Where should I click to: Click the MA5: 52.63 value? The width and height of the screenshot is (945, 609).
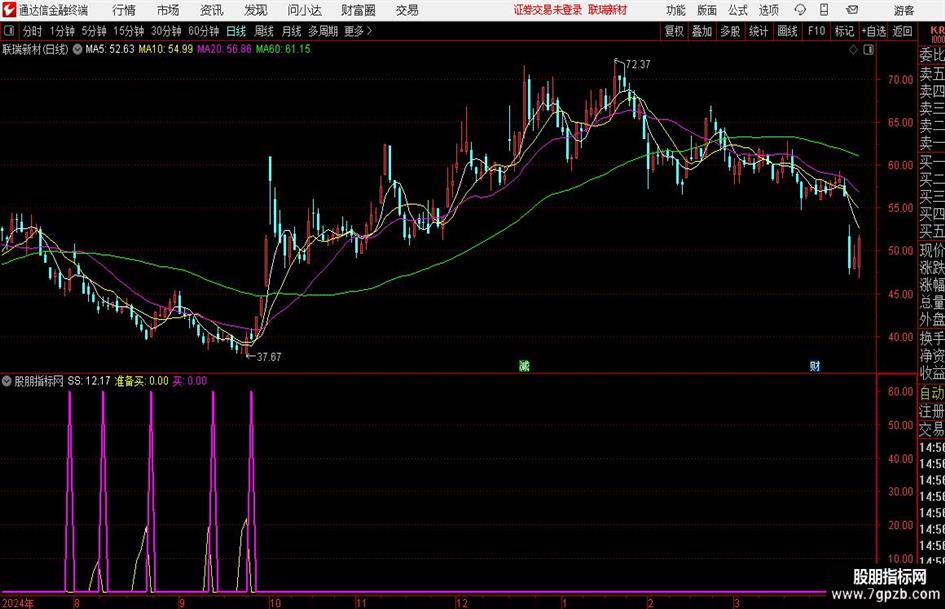110,49
